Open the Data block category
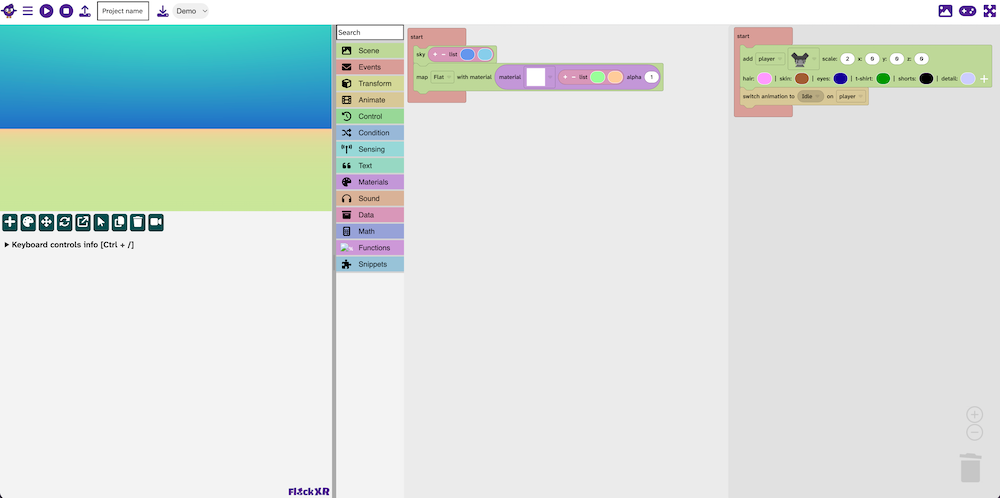1000x498 pixels. (x=370, y=215)
